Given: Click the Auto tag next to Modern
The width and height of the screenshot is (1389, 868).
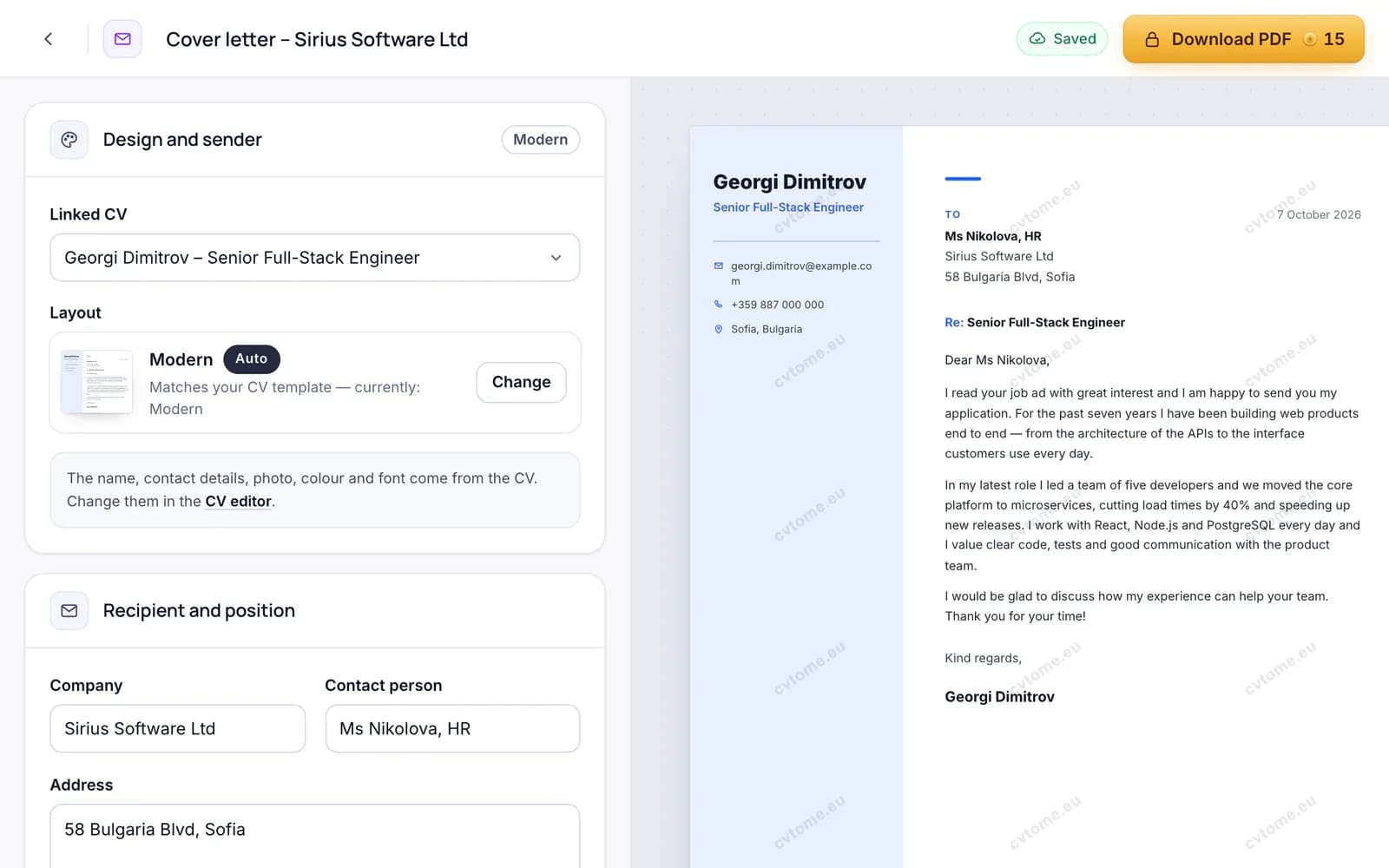Looking at the screenshot, I should point(252,358).
